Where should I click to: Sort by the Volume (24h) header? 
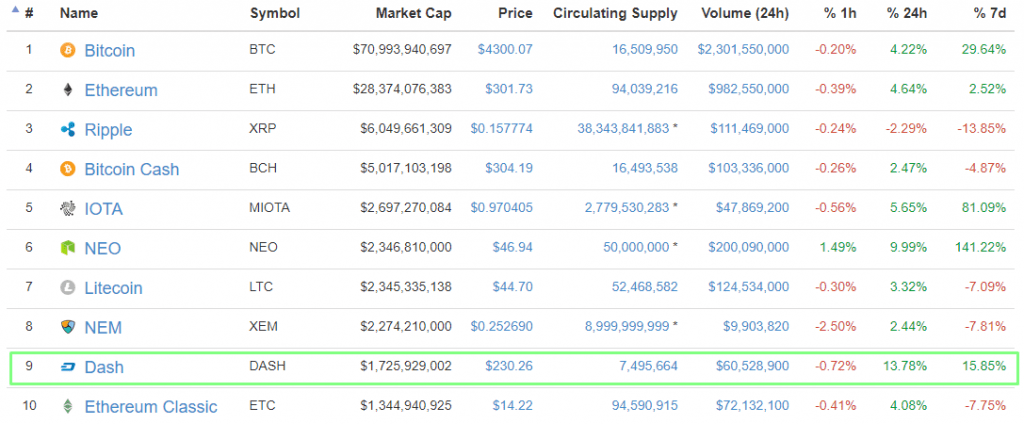[x=743, y=14]
